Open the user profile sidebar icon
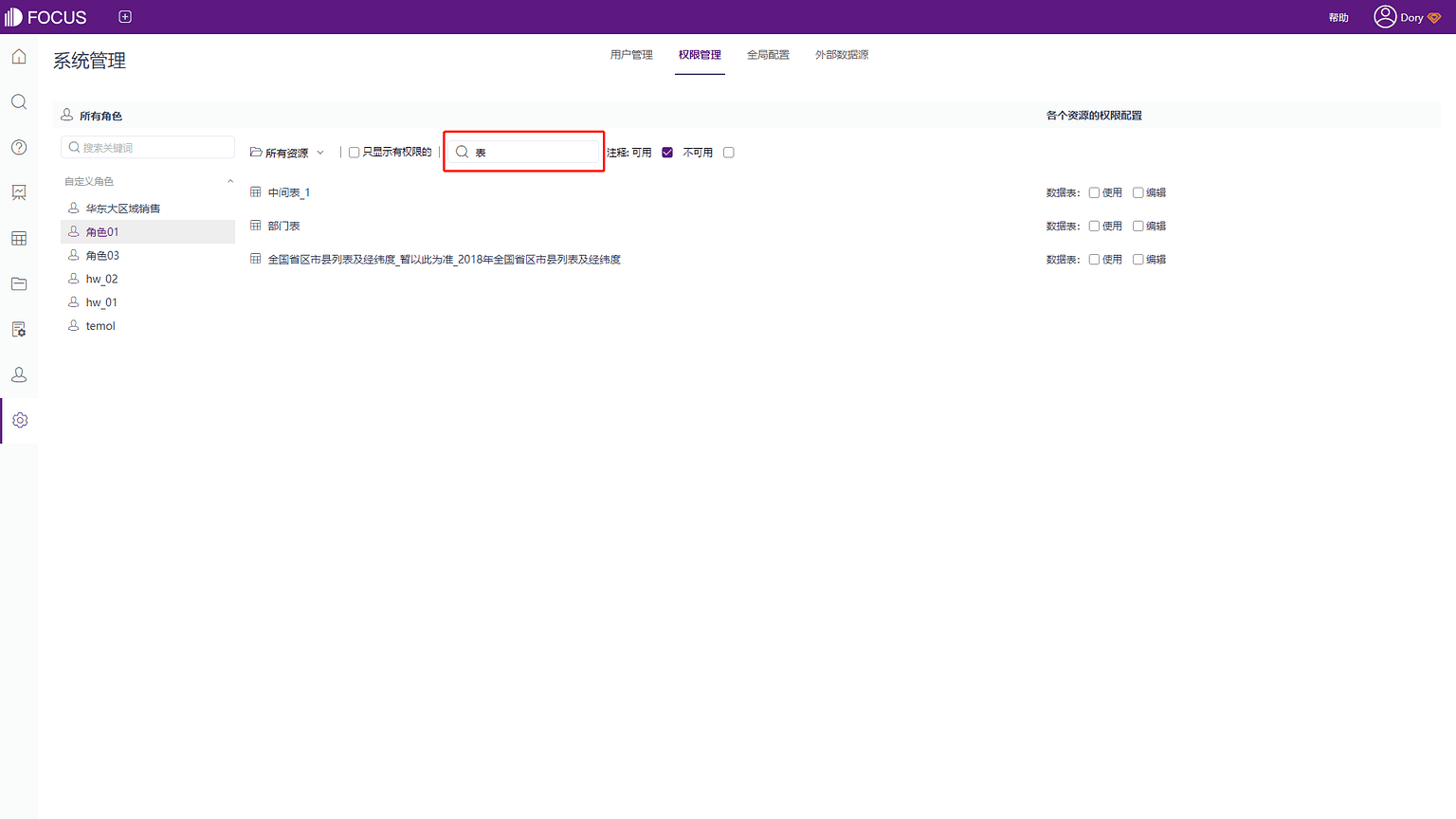Viewport: 1456px width, 819px height. (x=19, y=374)
